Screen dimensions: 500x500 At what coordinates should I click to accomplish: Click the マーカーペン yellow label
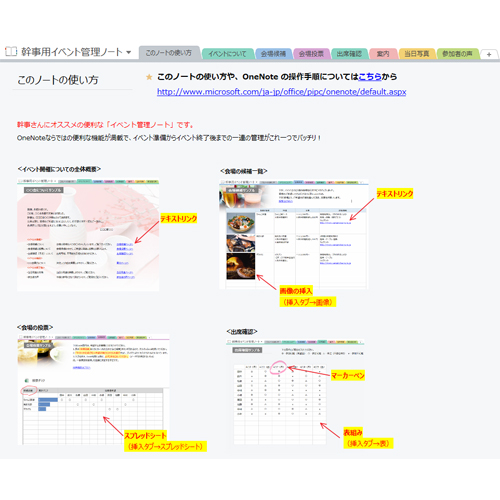click(x=348, y=376)
